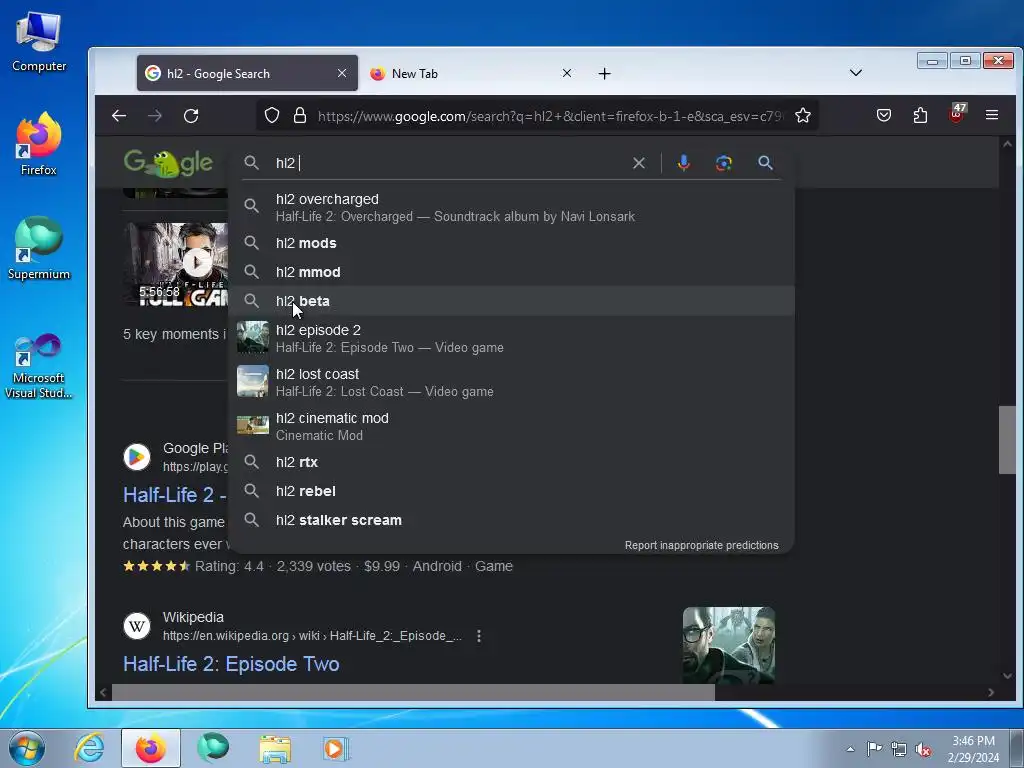1024x768 pixels.
Task: Close the hl2 - Google Search tab
Action: coord(342,73)
